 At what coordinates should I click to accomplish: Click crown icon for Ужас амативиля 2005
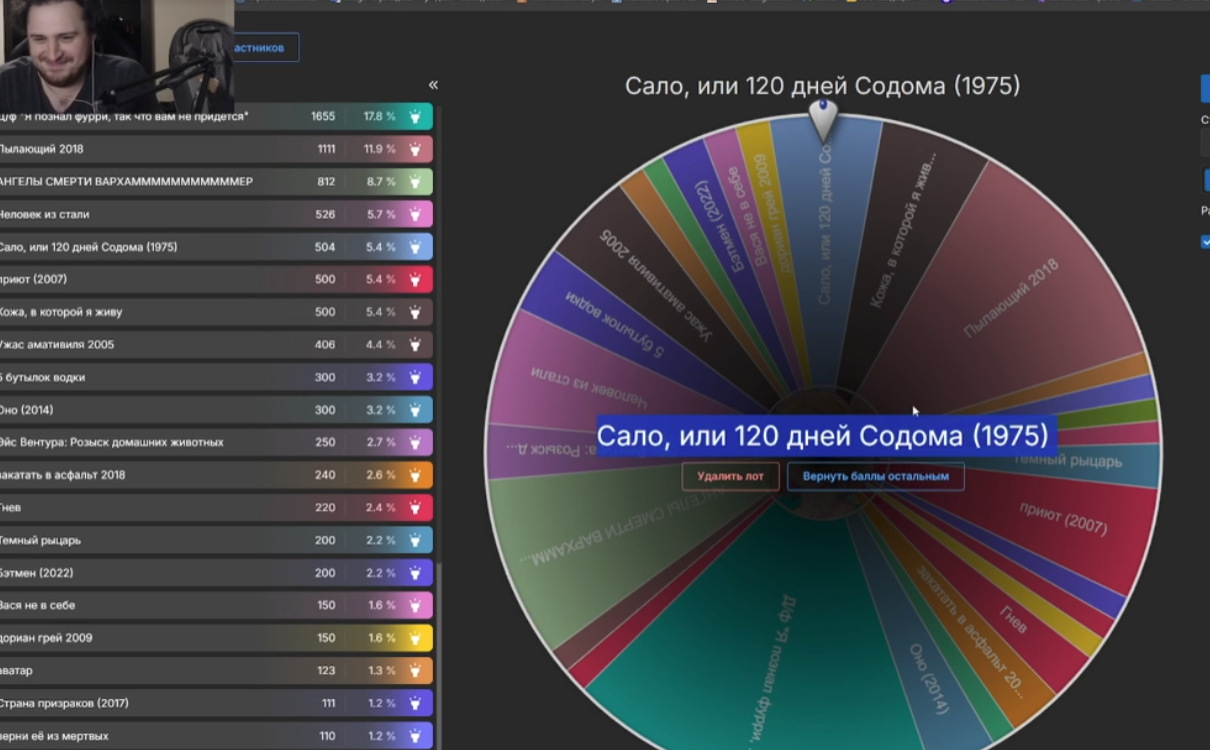[415, 344]
